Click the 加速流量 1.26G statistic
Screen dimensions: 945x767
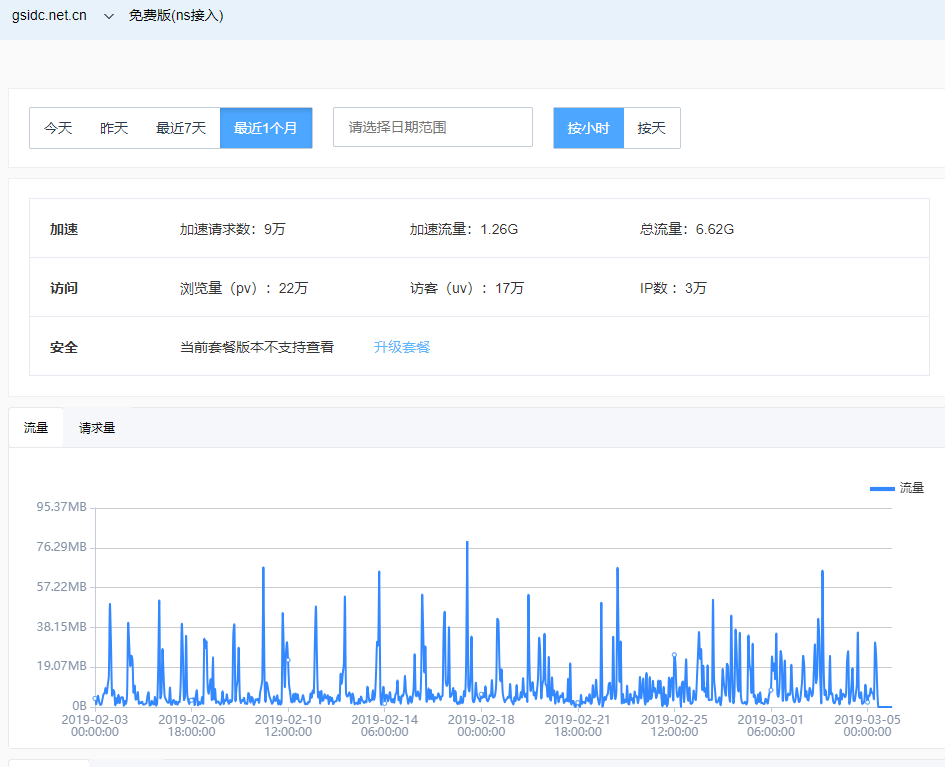(464, 229)
